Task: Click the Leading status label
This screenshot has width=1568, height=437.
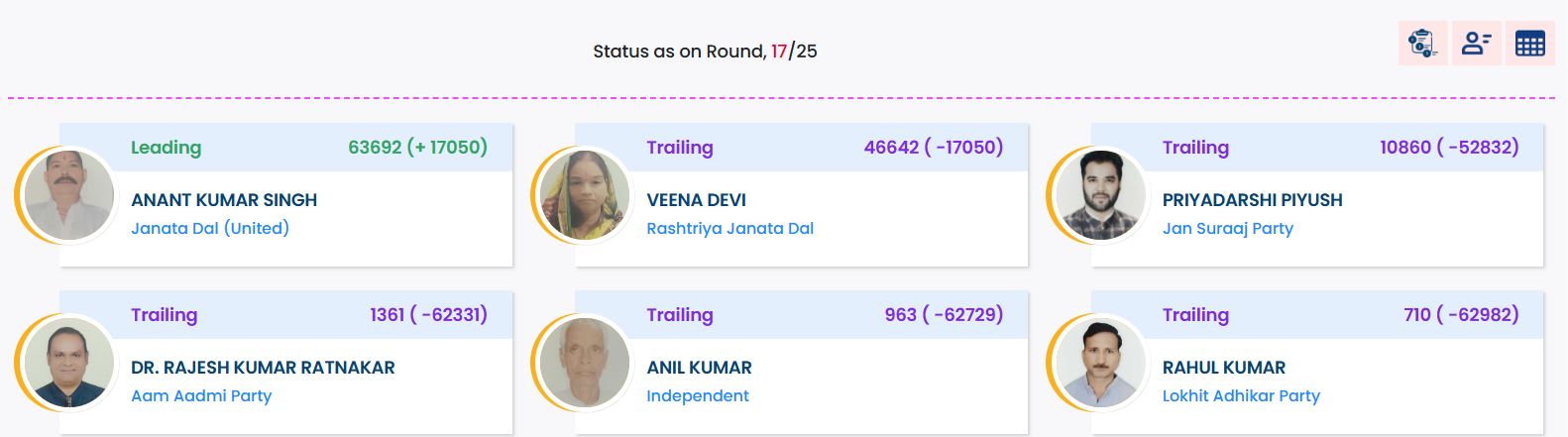Action: pos(166,148)
